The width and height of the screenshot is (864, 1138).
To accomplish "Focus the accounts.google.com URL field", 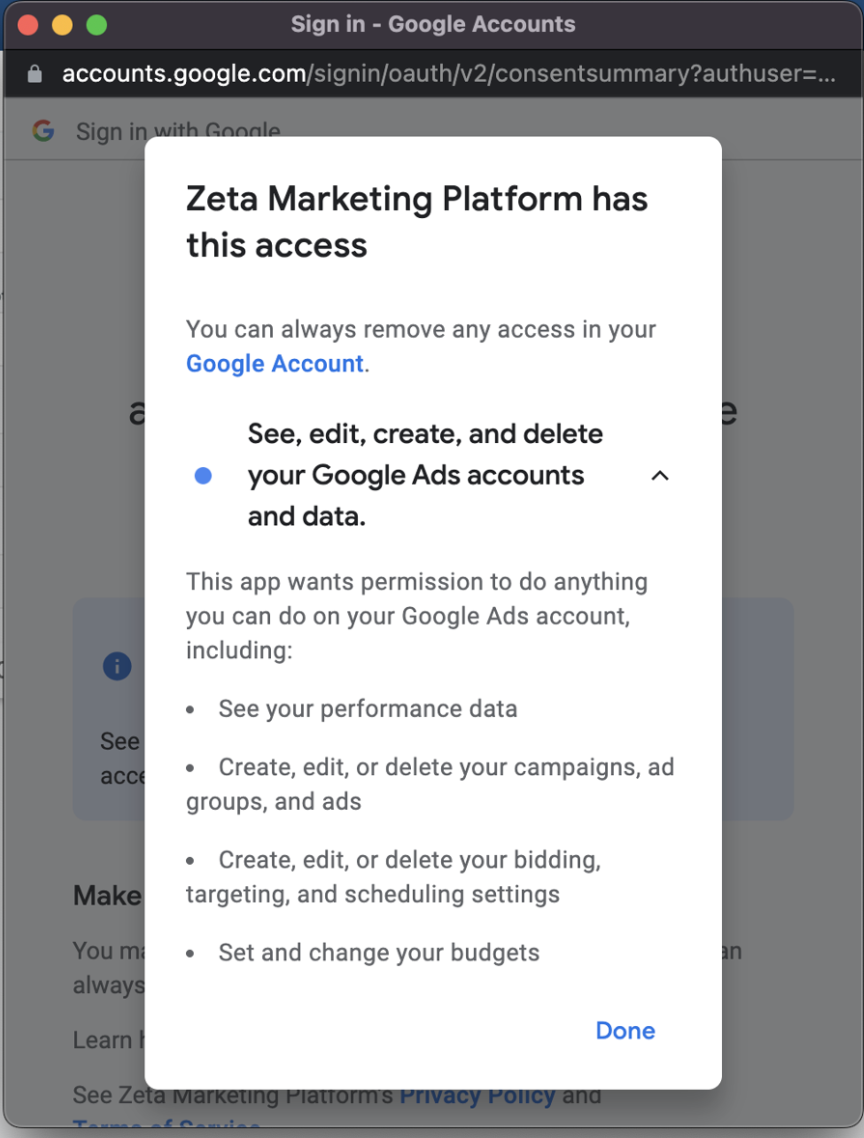I will point(448,75).
